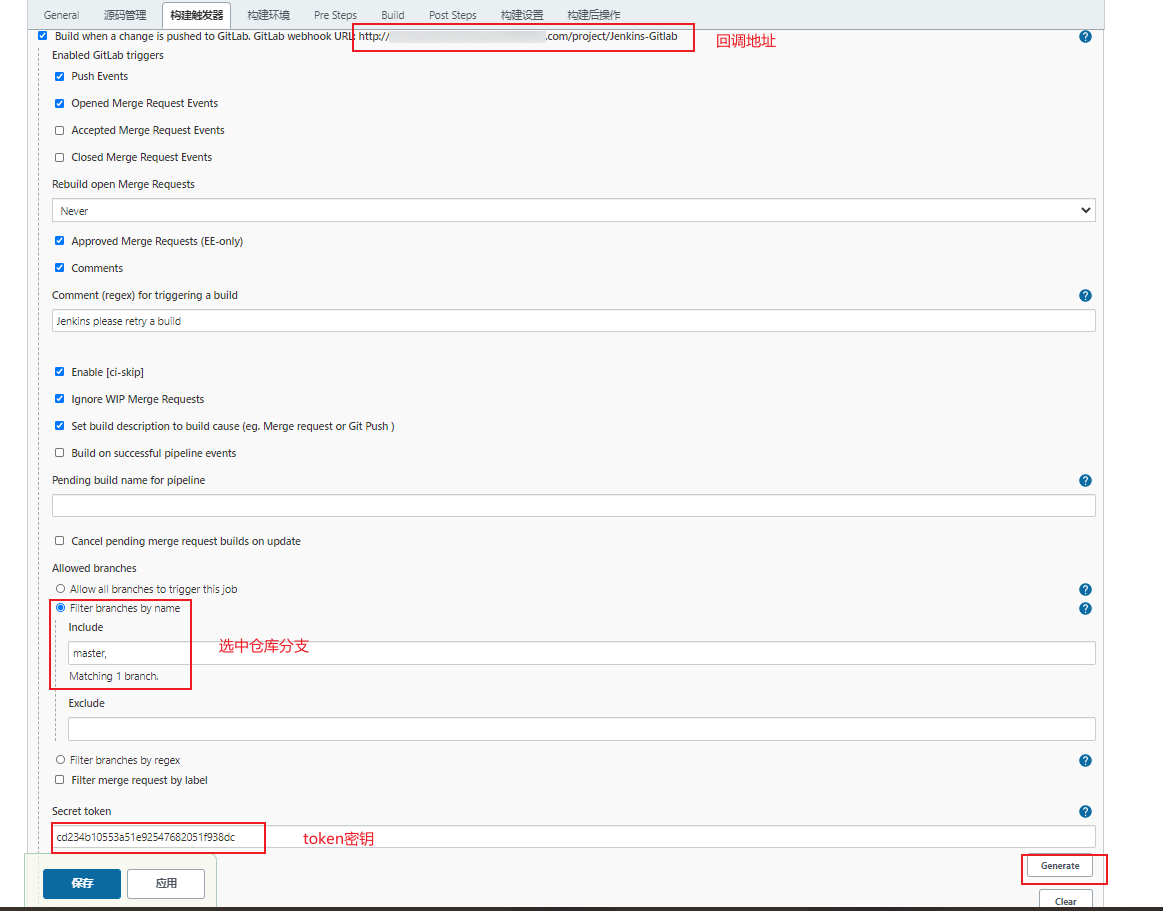Click the 'Matching 1 branch.' text

coord(113,676)
